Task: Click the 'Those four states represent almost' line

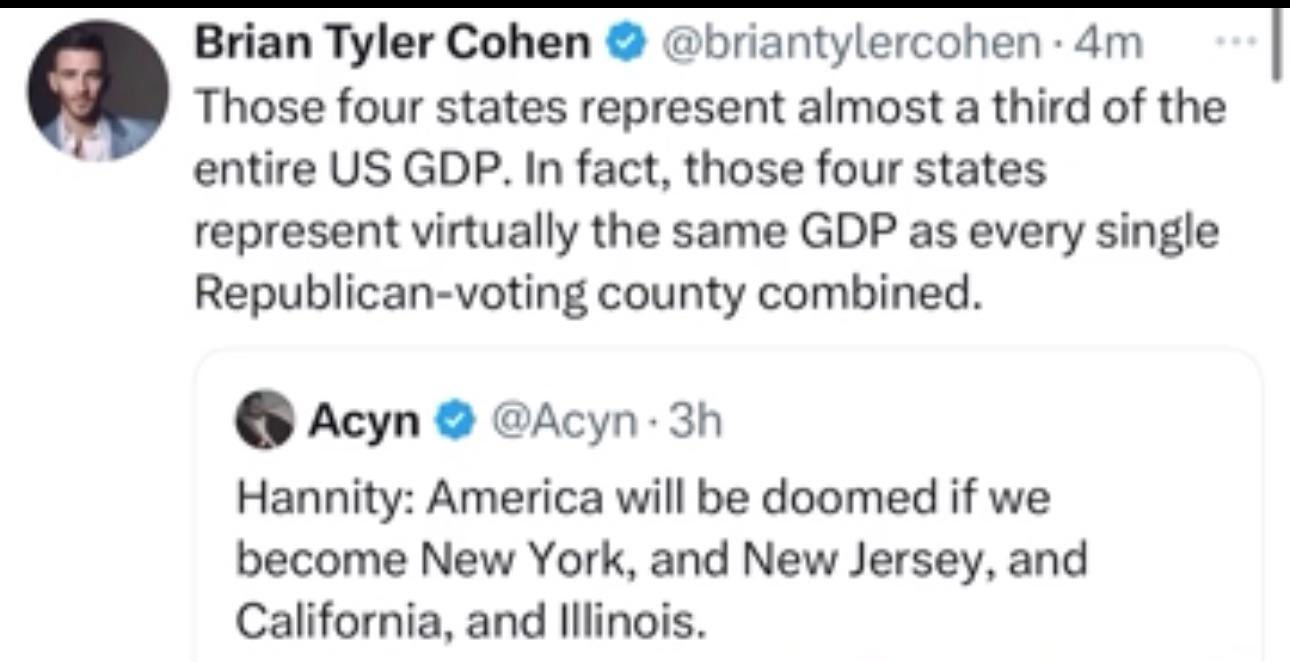Action: [709, 107]
